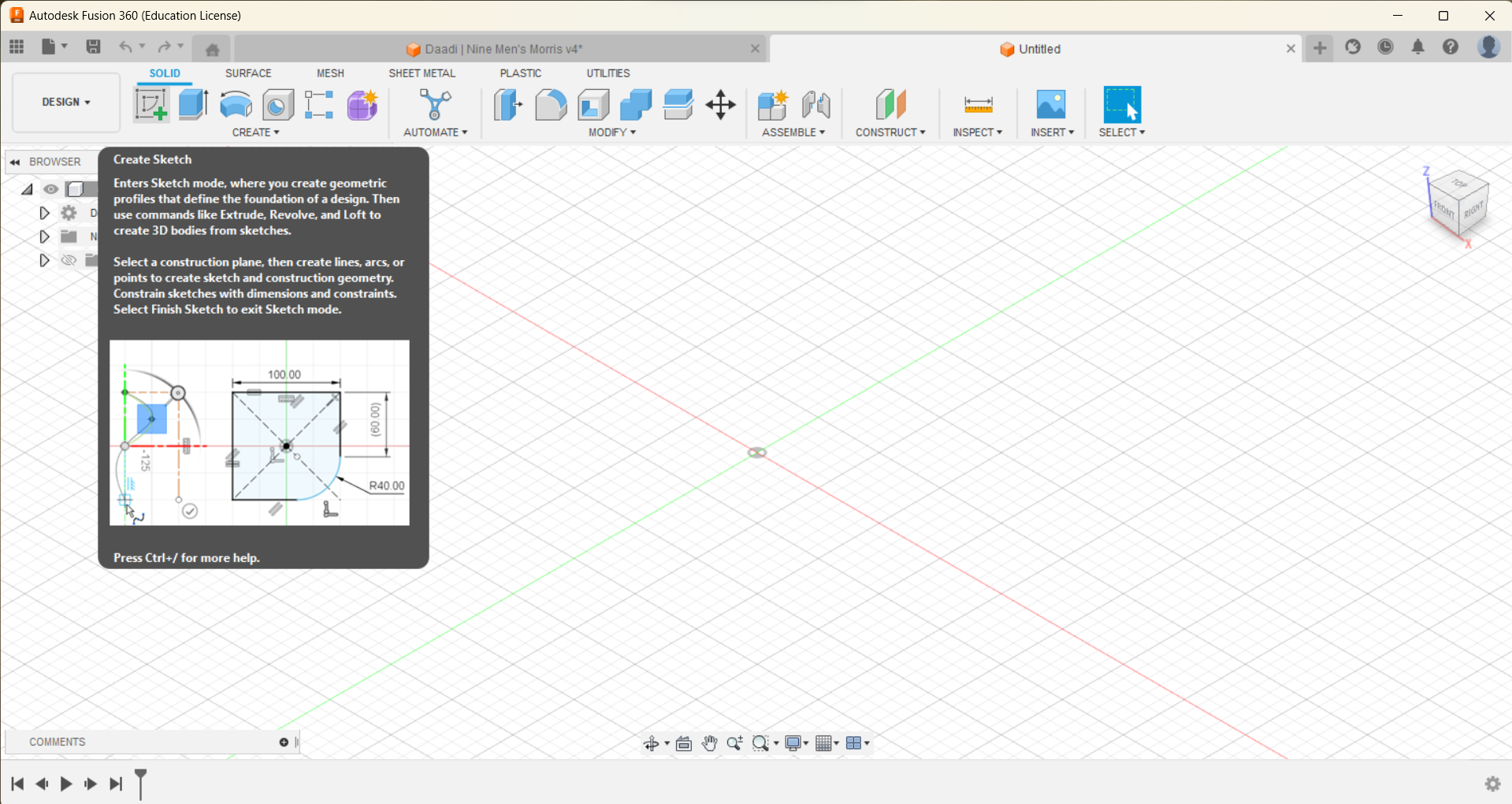
Task: Toggle visibility of the top browser node
Action: click(51, 188)
